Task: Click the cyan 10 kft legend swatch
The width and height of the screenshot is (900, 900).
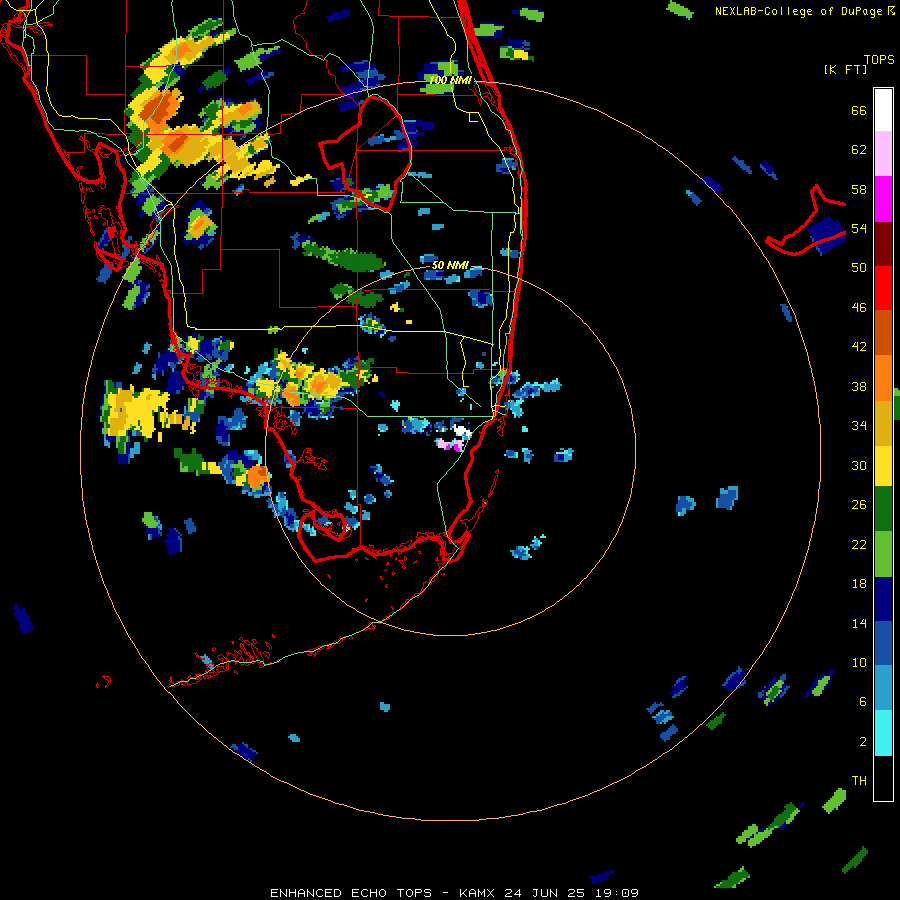Action: click(883, 733)
